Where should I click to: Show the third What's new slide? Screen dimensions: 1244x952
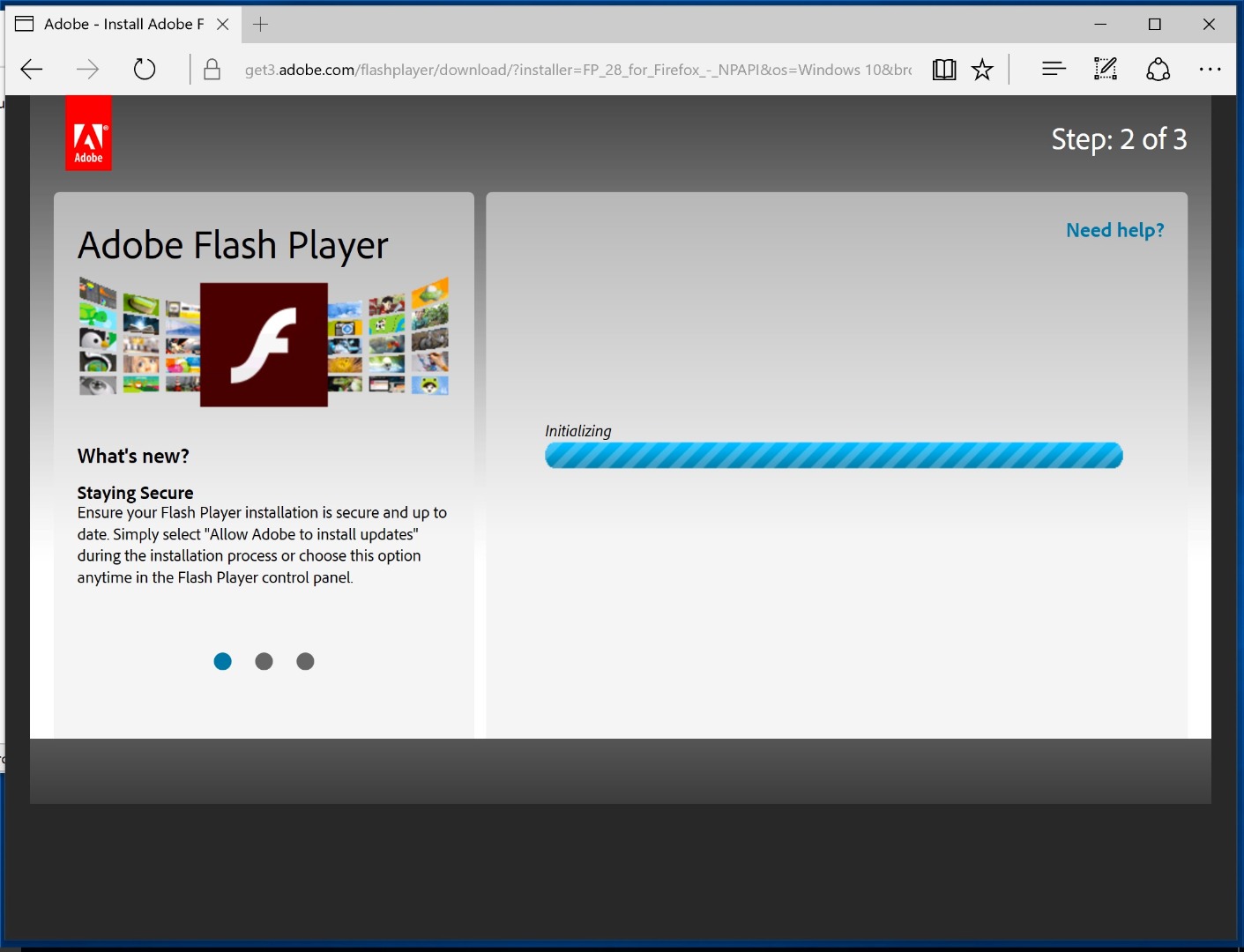[305, 661]
